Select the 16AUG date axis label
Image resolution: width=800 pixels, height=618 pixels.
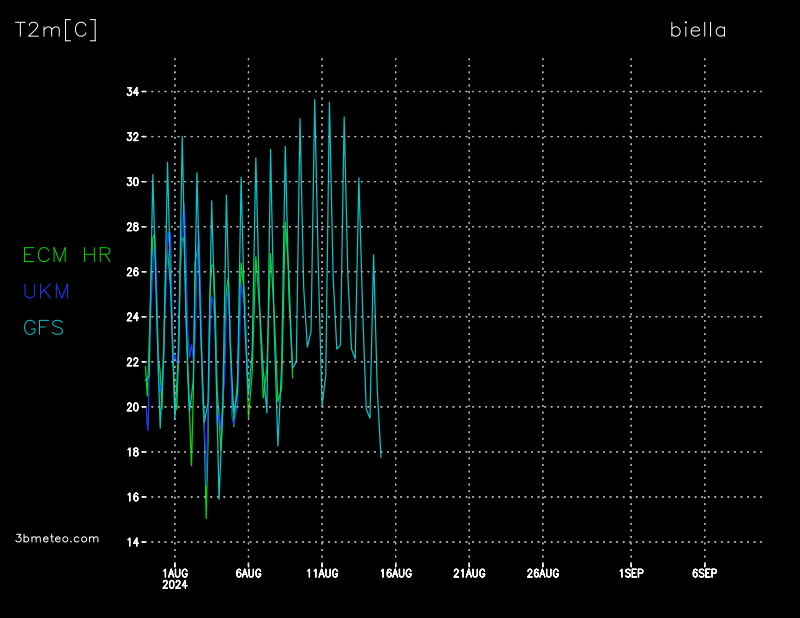point(396,573)
